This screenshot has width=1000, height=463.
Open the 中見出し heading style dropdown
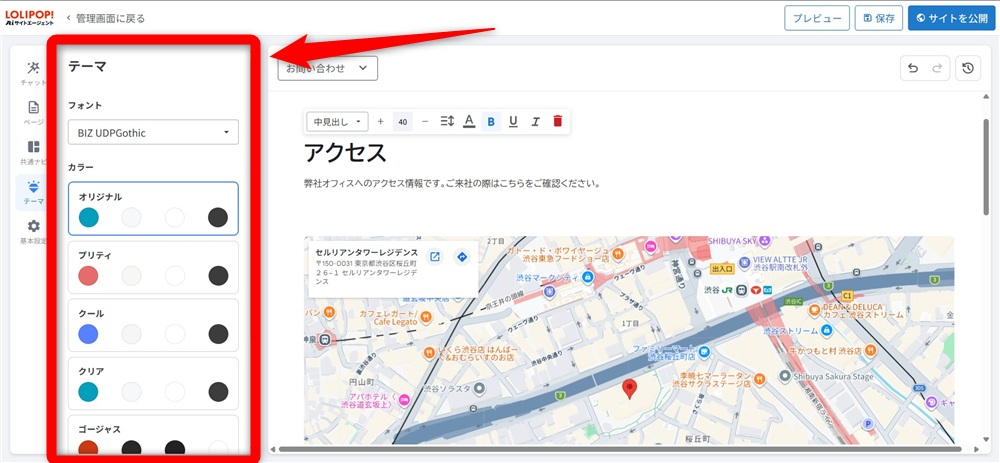click(x=337, y=121)
